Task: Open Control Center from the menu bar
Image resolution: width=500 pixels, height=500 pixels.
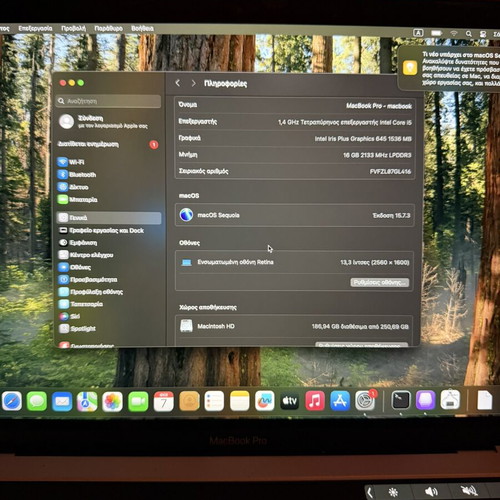Action: (x=483, y=34)
